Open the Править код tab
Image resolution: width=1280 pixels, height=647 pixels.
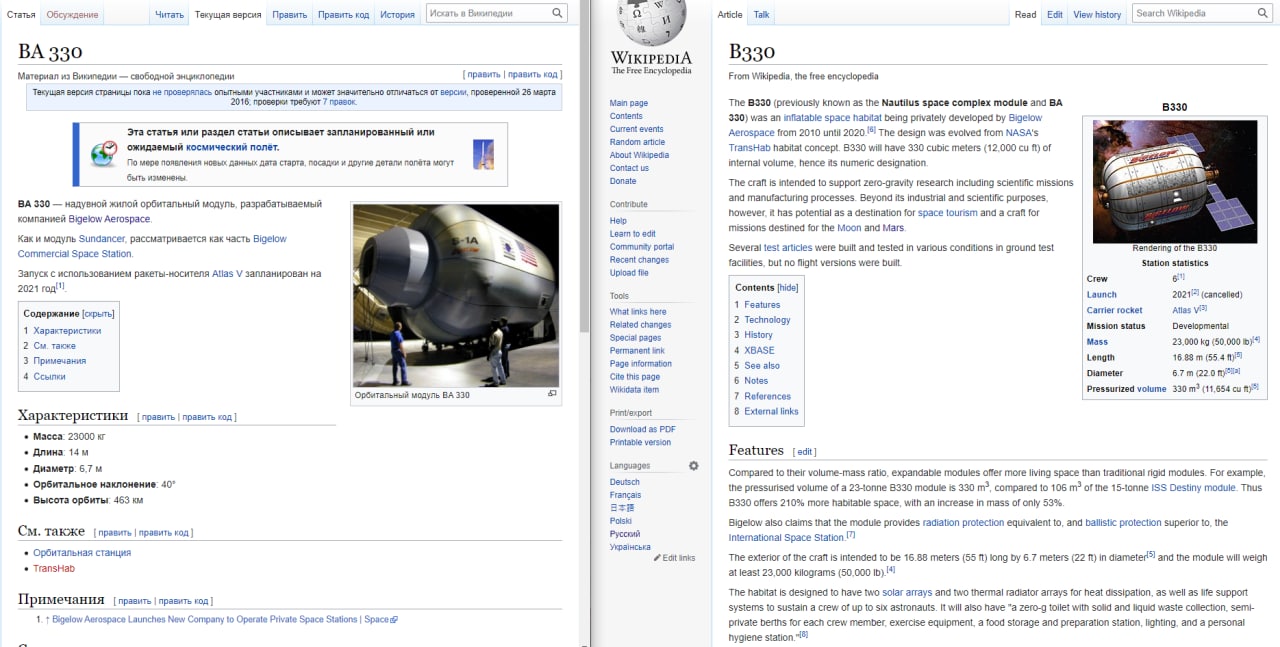(343, 15)
